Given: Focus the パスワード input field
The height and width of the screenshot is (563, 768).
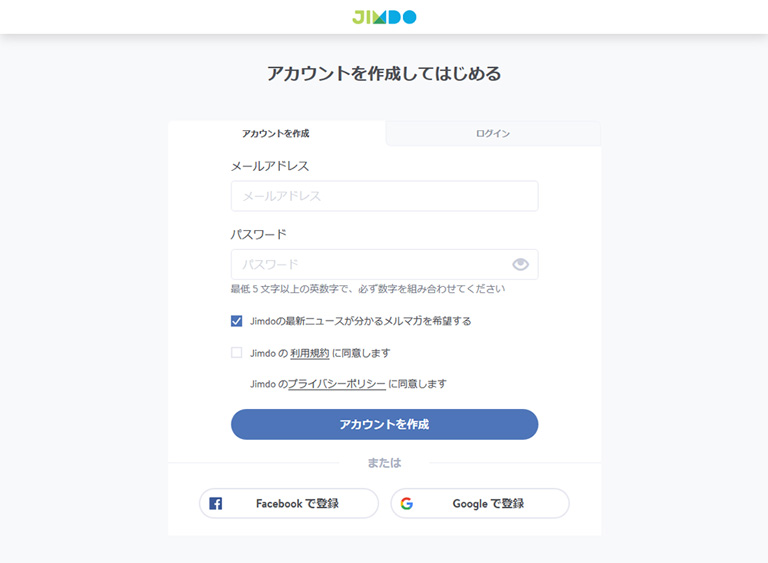Looking at the screenshot, I should tap(384, 265).
